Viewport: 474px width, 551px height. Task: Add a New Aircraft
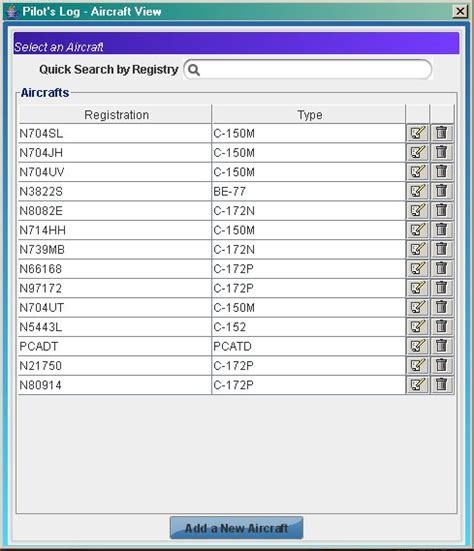click(236, 527)
